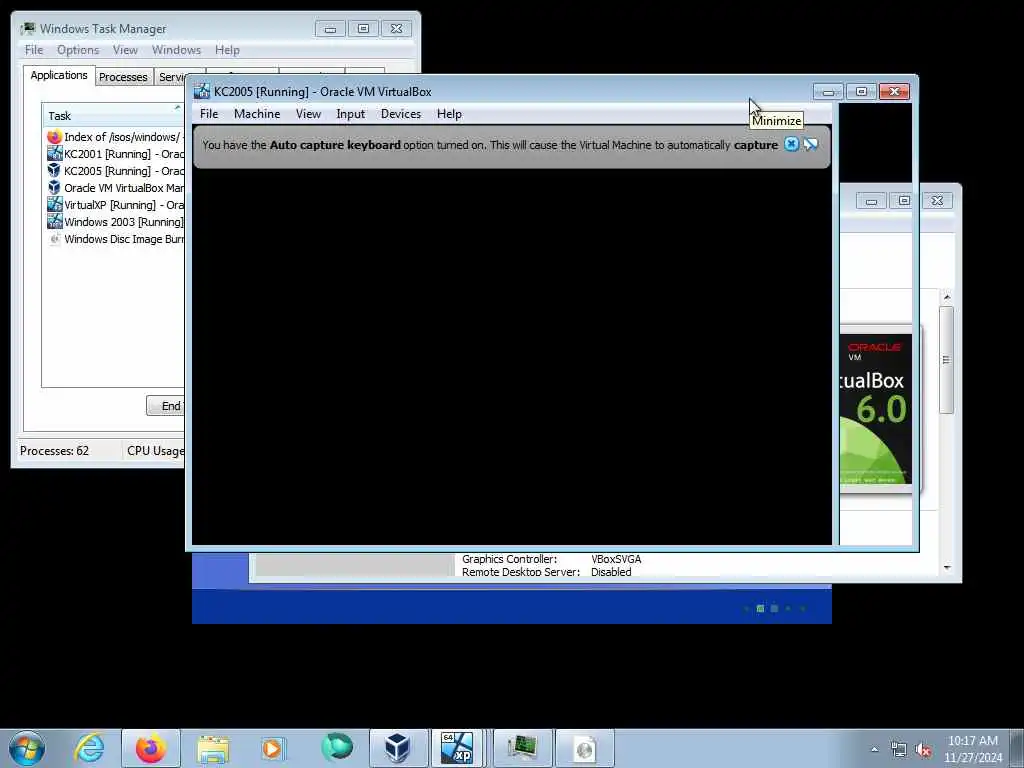Maximize the KC2005 VirtualBox window
The width and height of the screenshot is (1024, 768).
point(861,91)
